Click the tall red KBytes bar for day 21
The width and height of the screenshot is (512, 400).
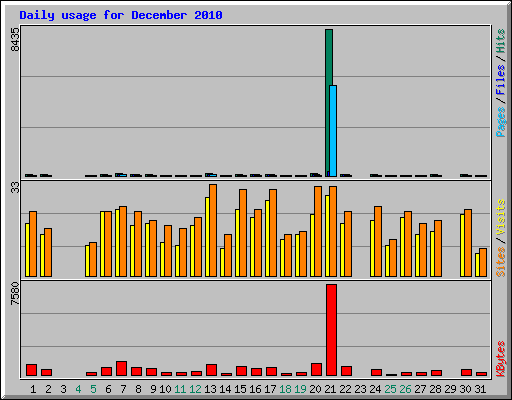click(x=331, y=330)
